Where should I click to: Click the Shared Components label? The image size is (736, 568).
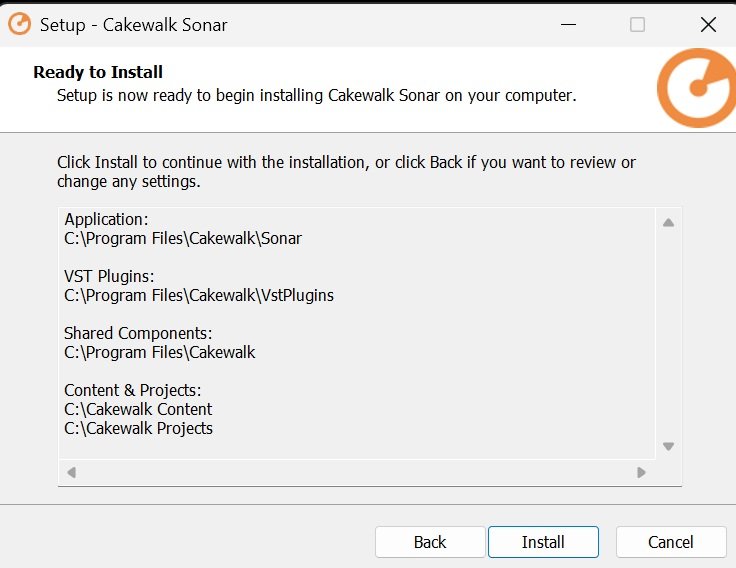138,333
